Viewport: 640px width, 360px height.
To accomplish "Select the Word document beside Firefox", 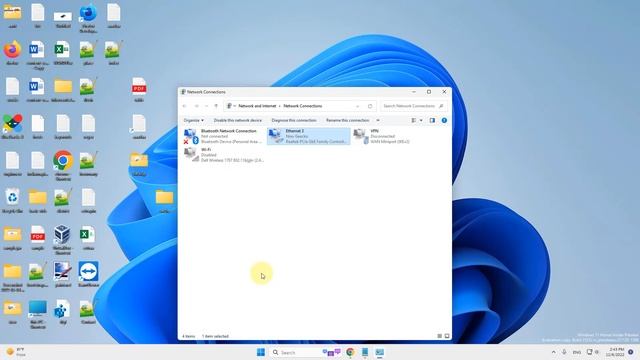I will [x=37, y=55].
